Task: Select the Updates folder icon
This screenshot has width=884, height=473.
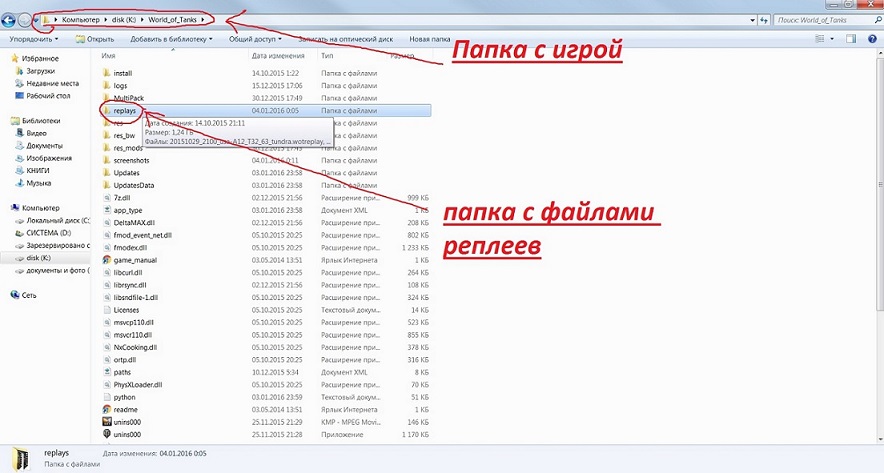Action: coord(107,173)
